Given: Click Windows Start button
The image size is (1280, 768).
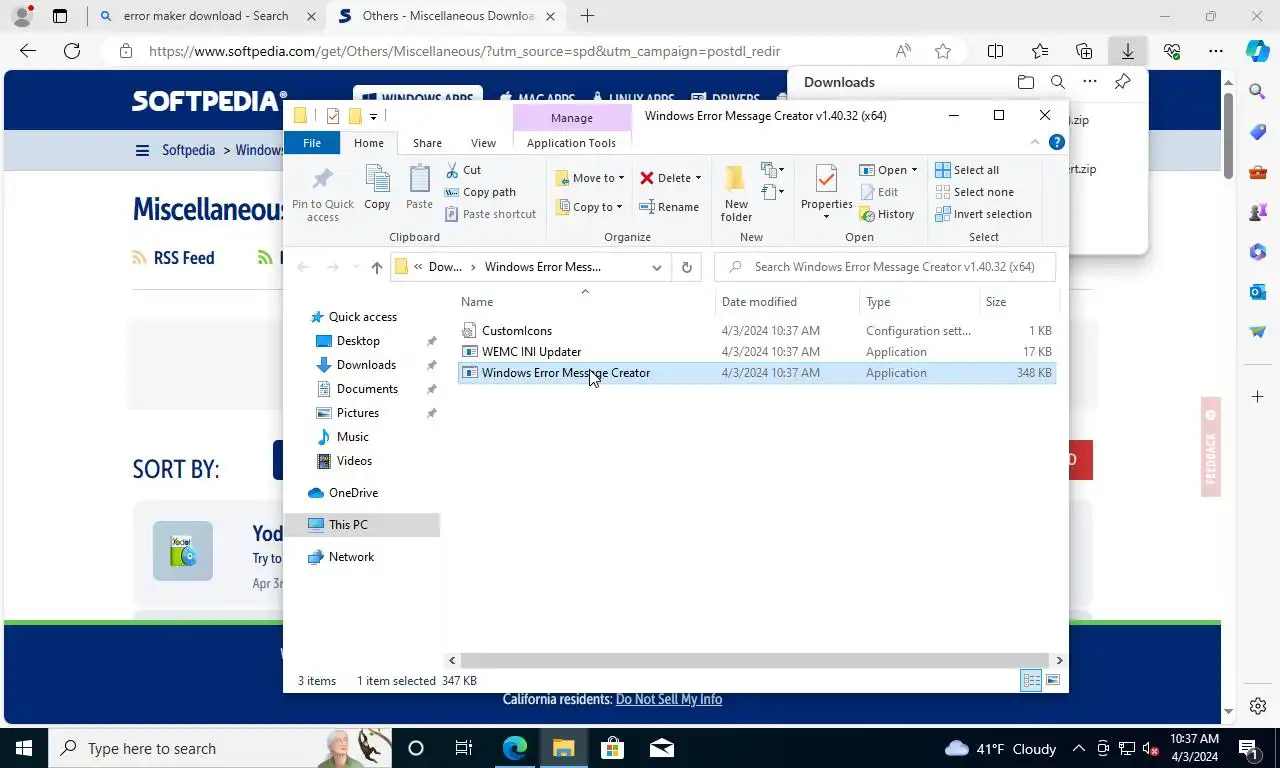Looking at the screenshot, I should pyautogui.click(x=24, y=748).
